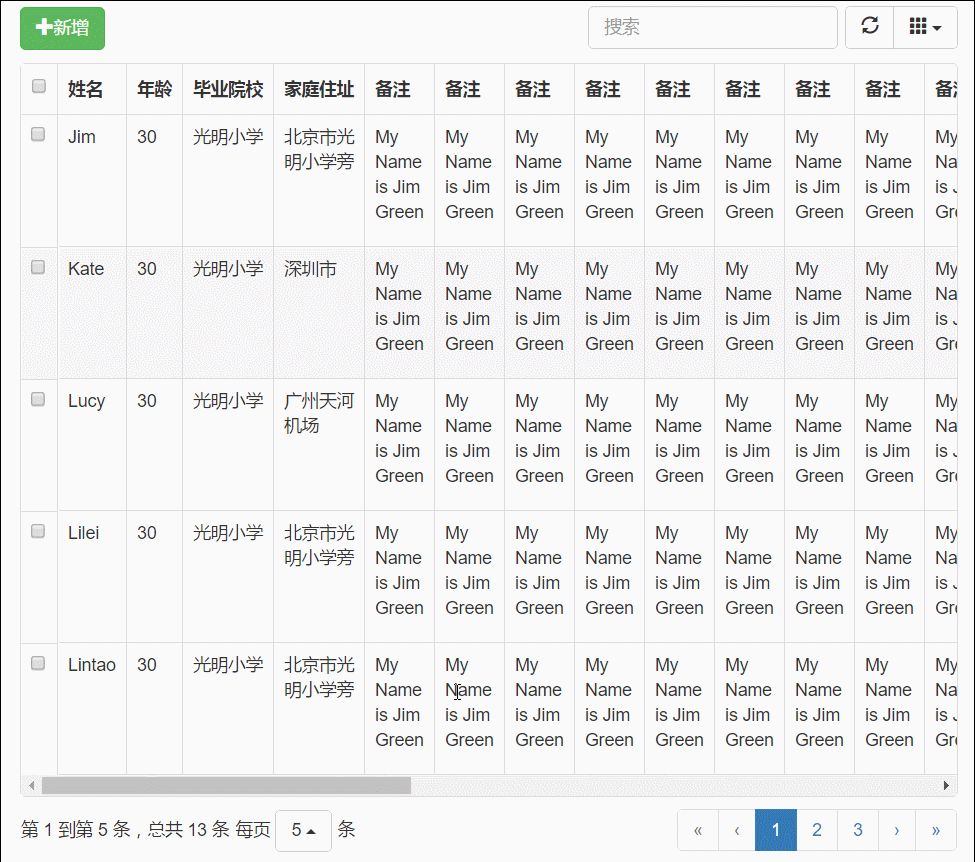Select the checkbox beside Lucy
This screenshot has width=975, height=862.
pyautogui.click(x=38, y=399)
